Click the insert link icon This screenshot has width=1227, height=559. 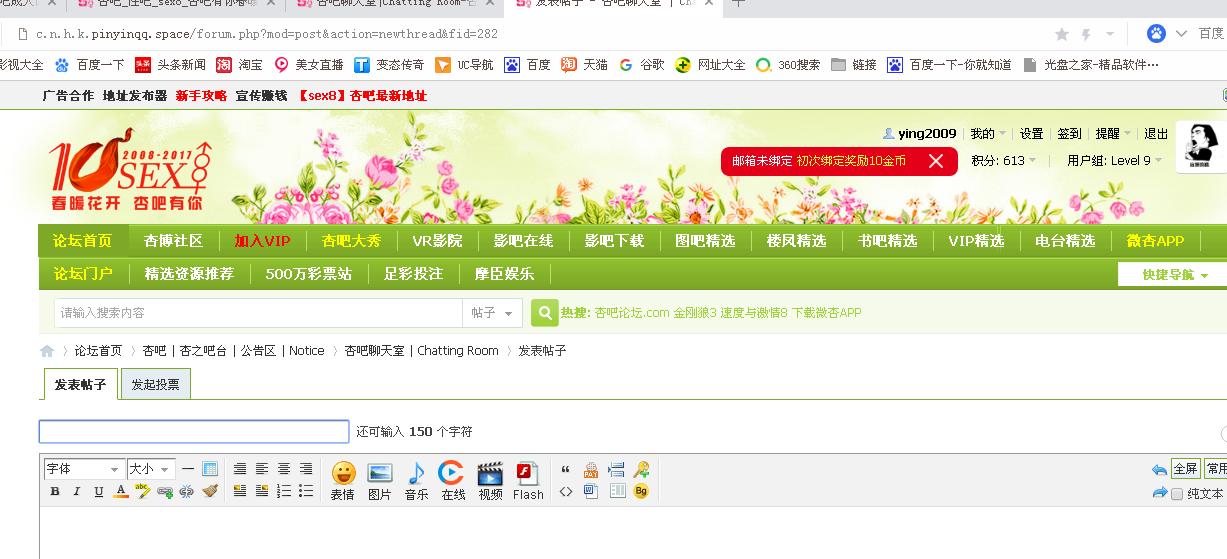tap(165, 491)
